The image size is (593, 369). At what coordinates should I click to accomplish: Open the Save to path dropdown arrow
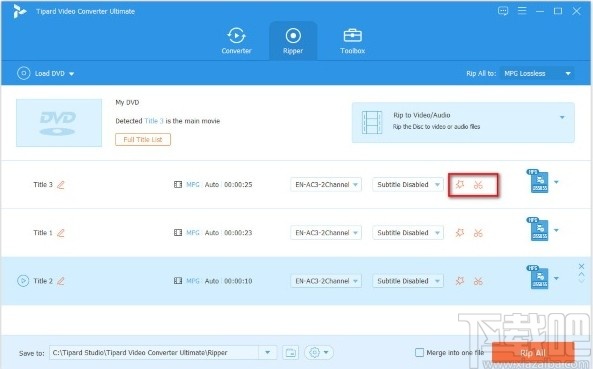point(267,353)
